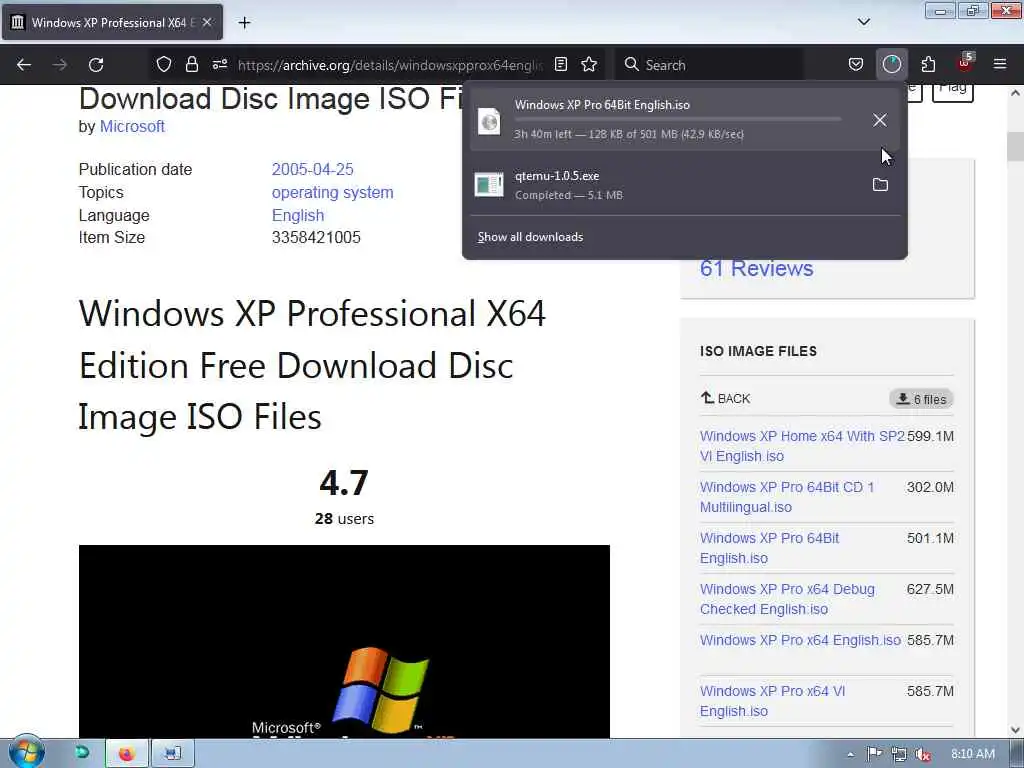
Task: Open the Extensions puzzle icon
Action: (928, 65)
